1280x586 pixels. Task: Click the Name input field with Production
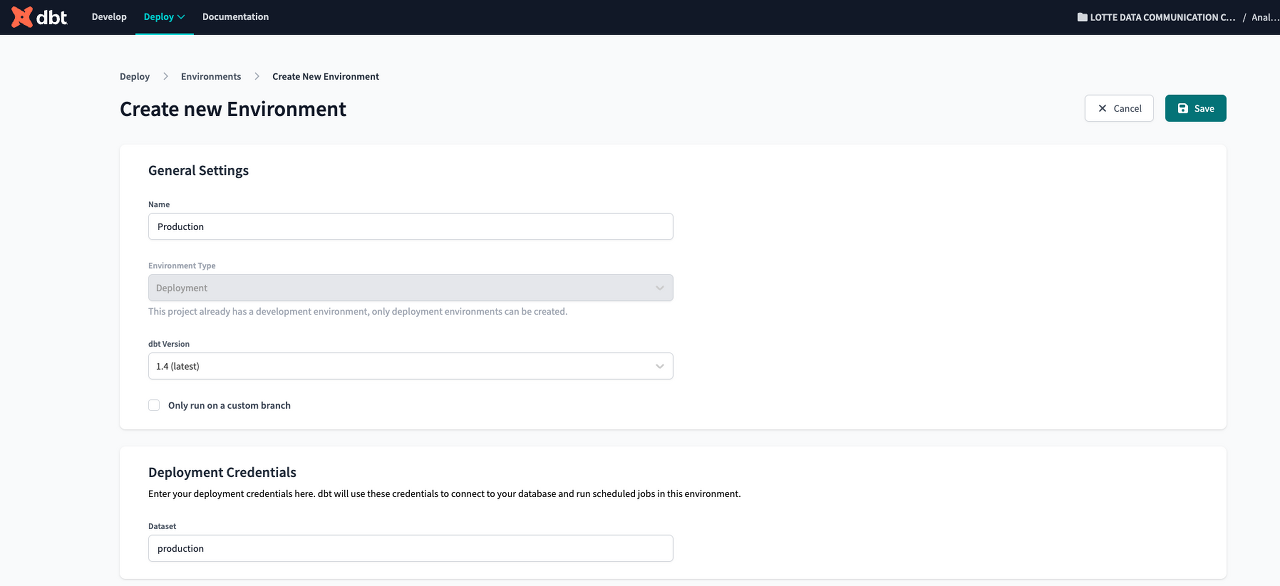(411, 226)
